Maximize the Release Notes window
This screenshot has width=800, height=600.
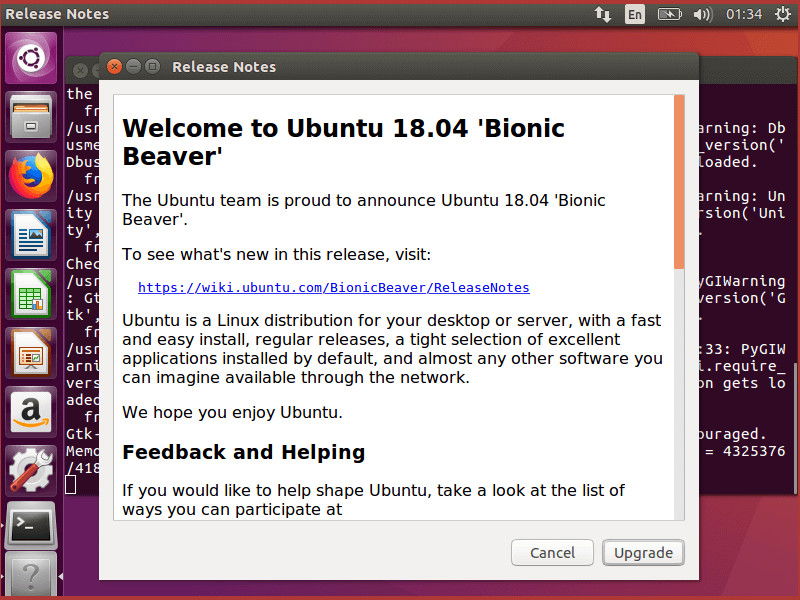pyautogui.click(x=153, y=66)
